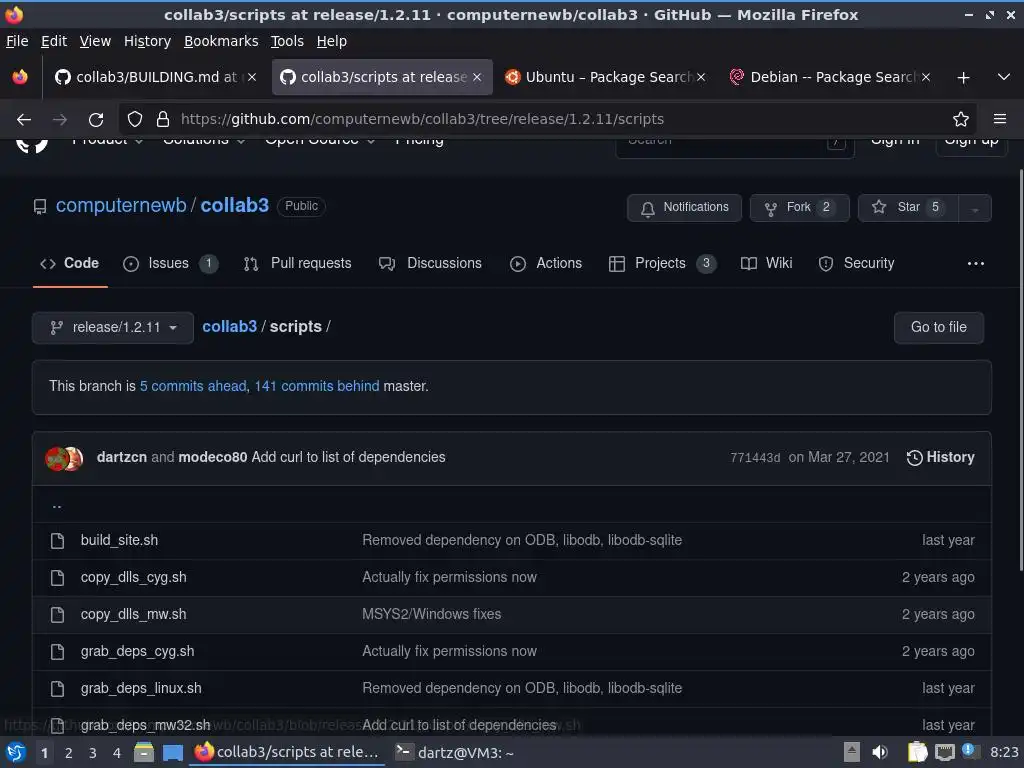
Task: Click the file icon beside build_site.sh
Action: pos(57,541)
